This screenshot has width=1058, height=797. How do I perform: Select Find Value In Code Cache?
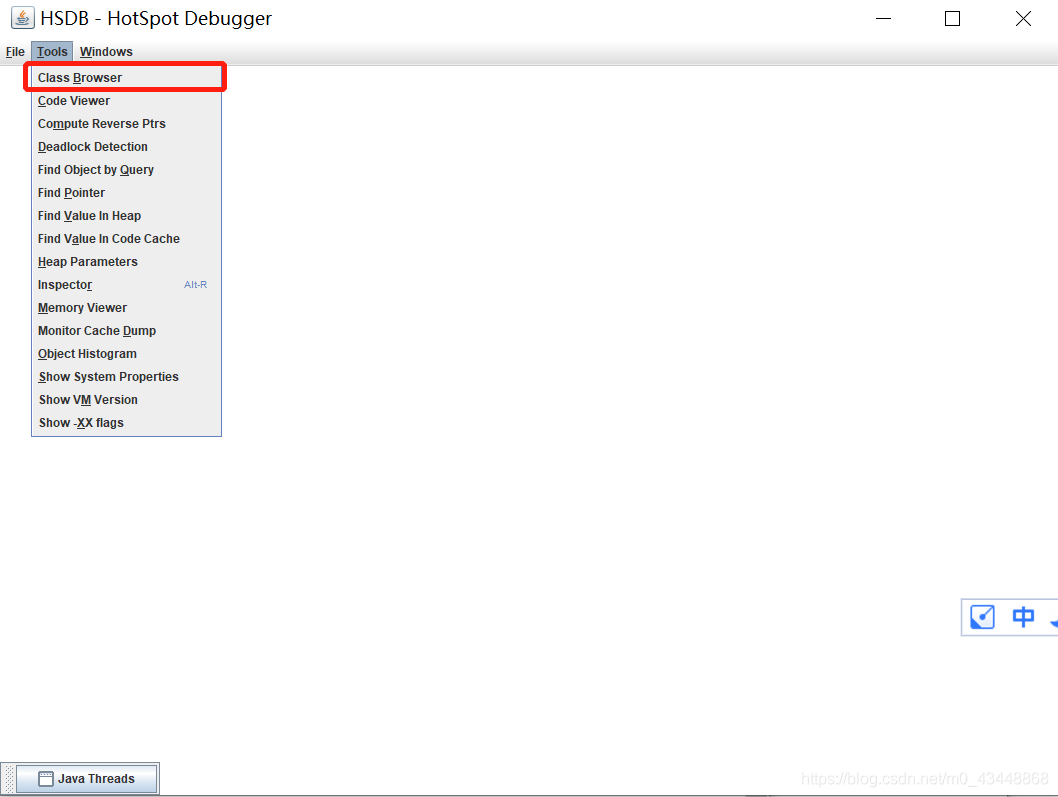tap(126, 238)
